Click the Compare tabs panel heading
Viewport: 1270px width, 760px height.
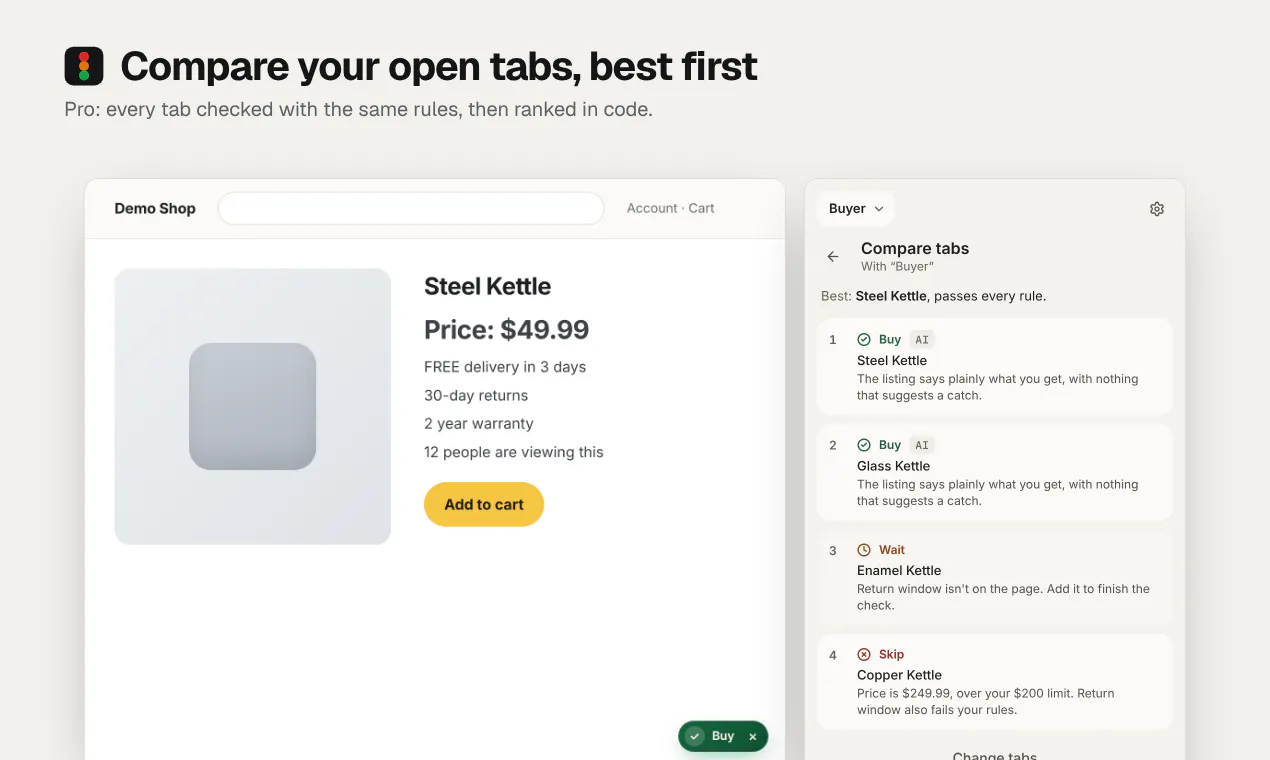915,248
